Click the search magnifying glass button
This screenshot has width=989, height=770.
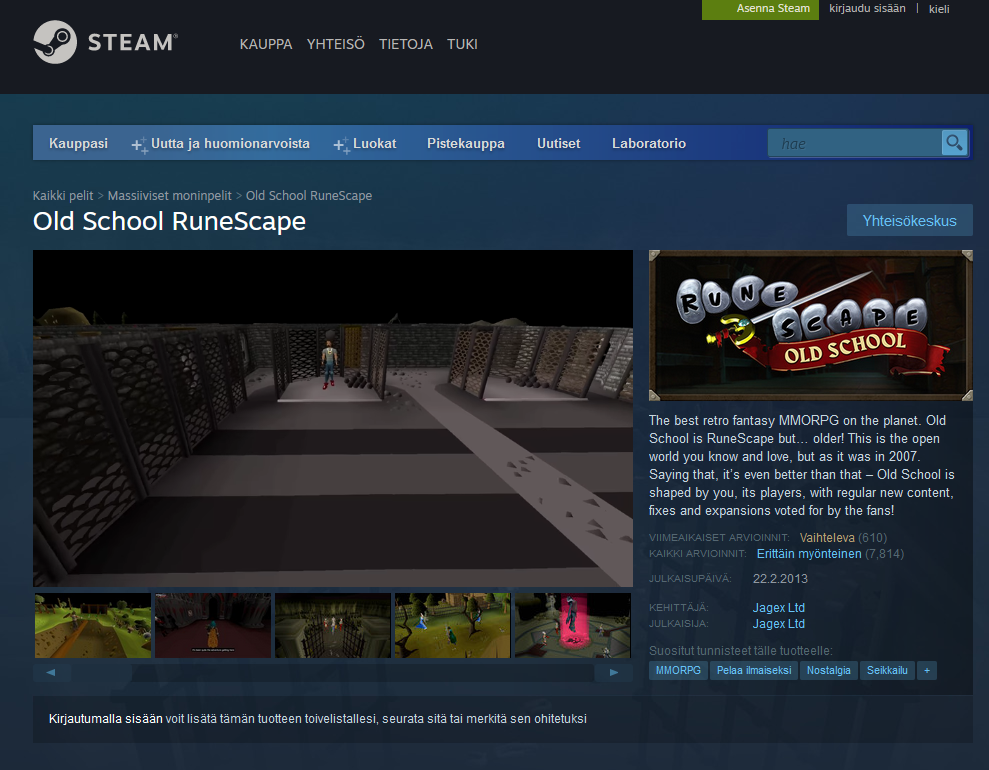[x=954, y=143]
